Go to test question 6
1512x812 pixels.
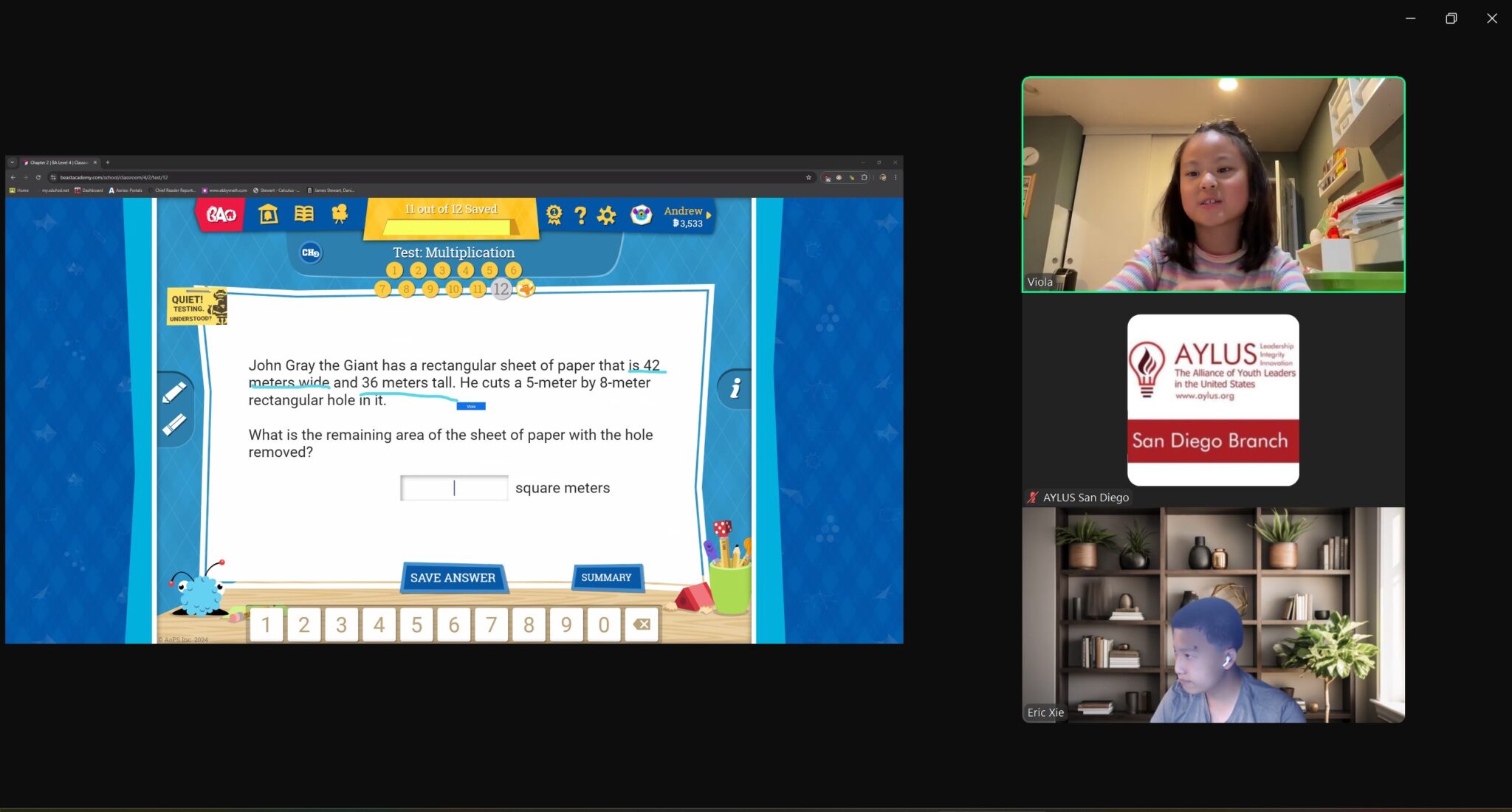pos(513,270)
